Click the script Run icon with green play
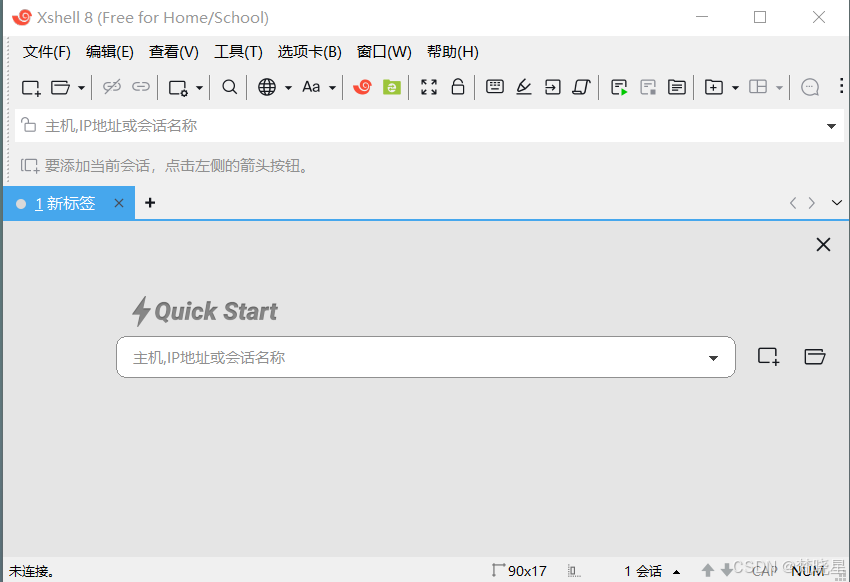Viewport: 850px width, 582px height. coord(619,87)
